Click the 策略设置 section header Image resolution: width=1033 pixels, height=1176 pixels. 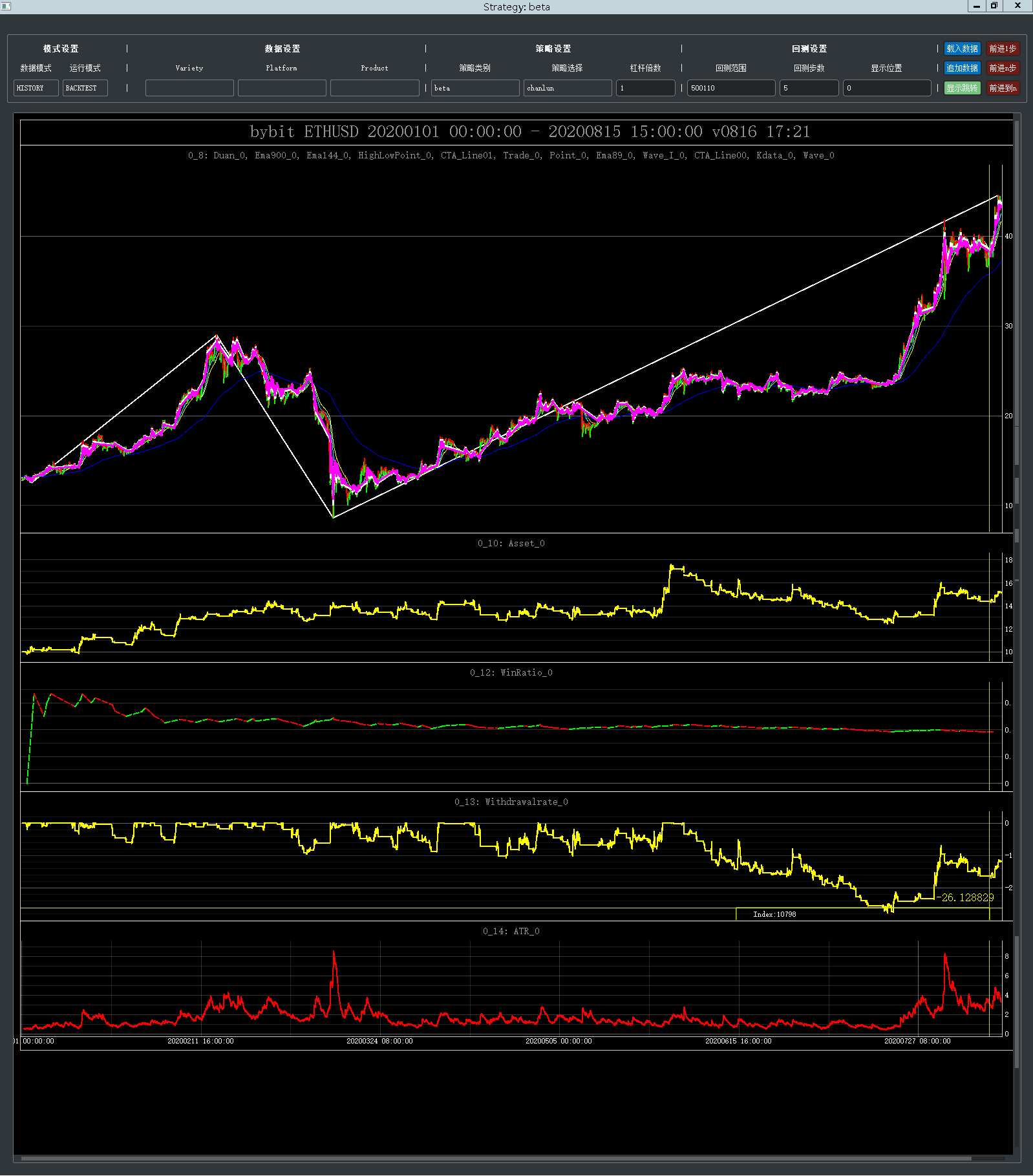[x=553, y=48]
